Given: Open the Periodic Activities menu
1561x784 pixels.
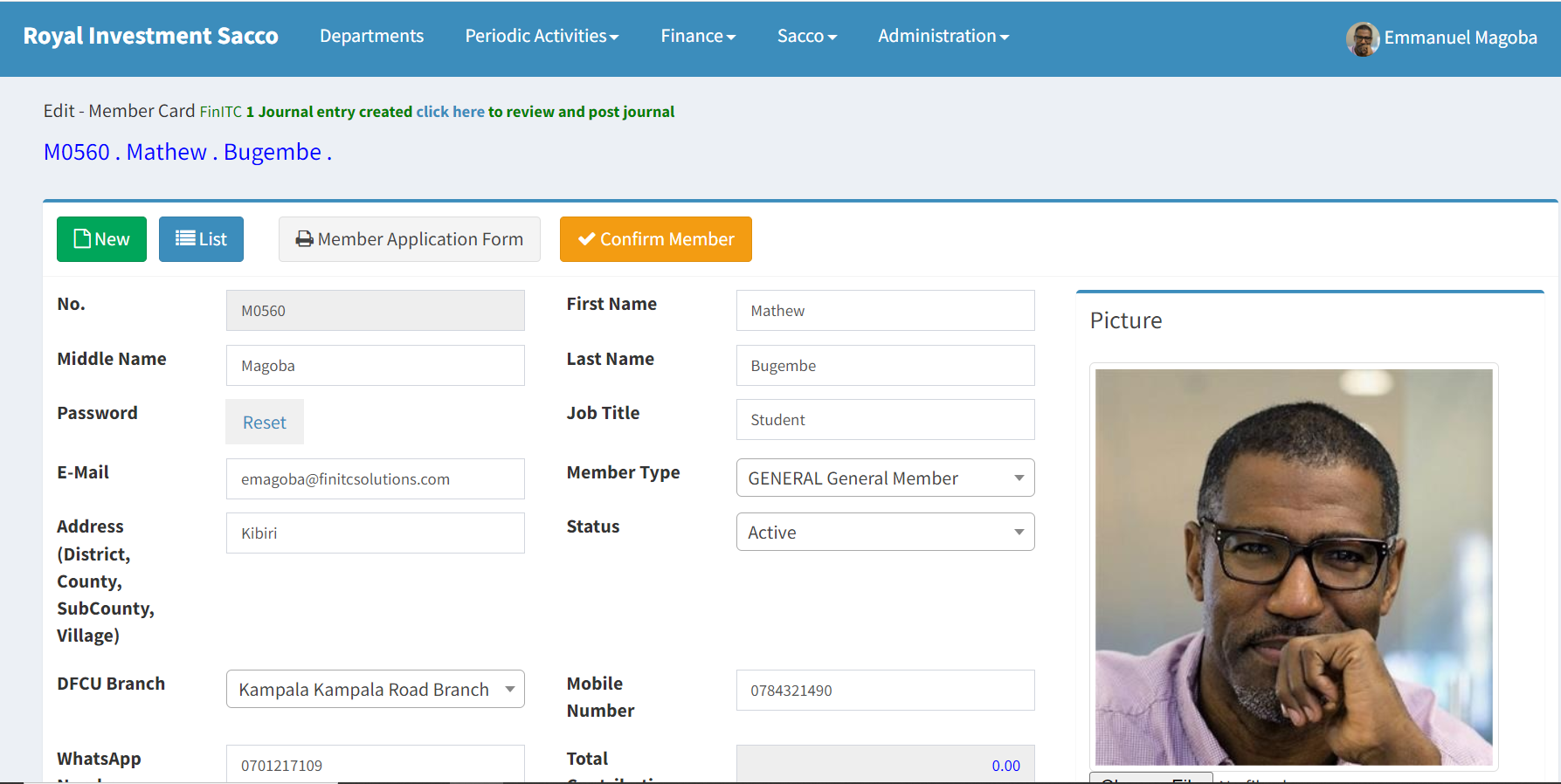Looking at the screenshot, I should pyautogui.click(x=542, y=36).
